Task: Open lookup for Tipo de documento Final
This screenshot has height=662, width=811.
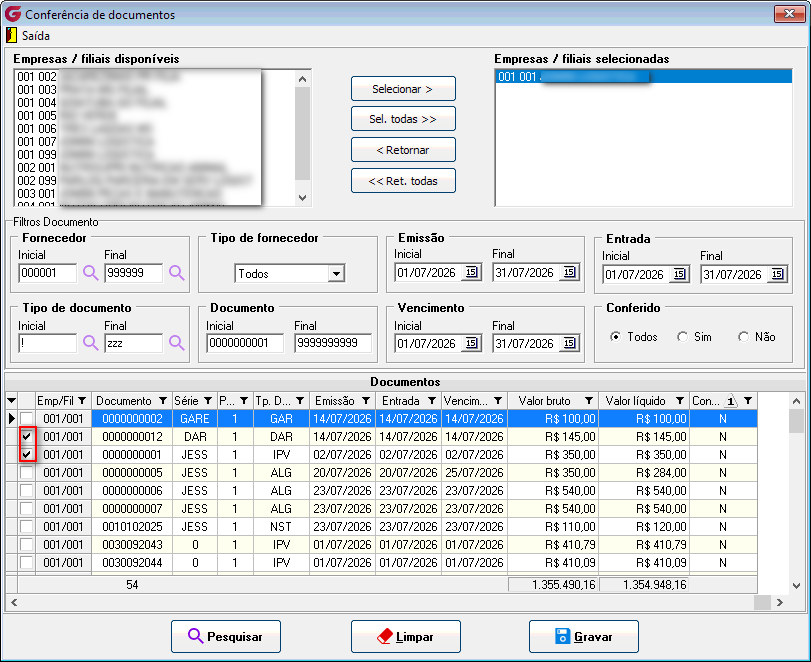Action: click(x=176, y=343)
